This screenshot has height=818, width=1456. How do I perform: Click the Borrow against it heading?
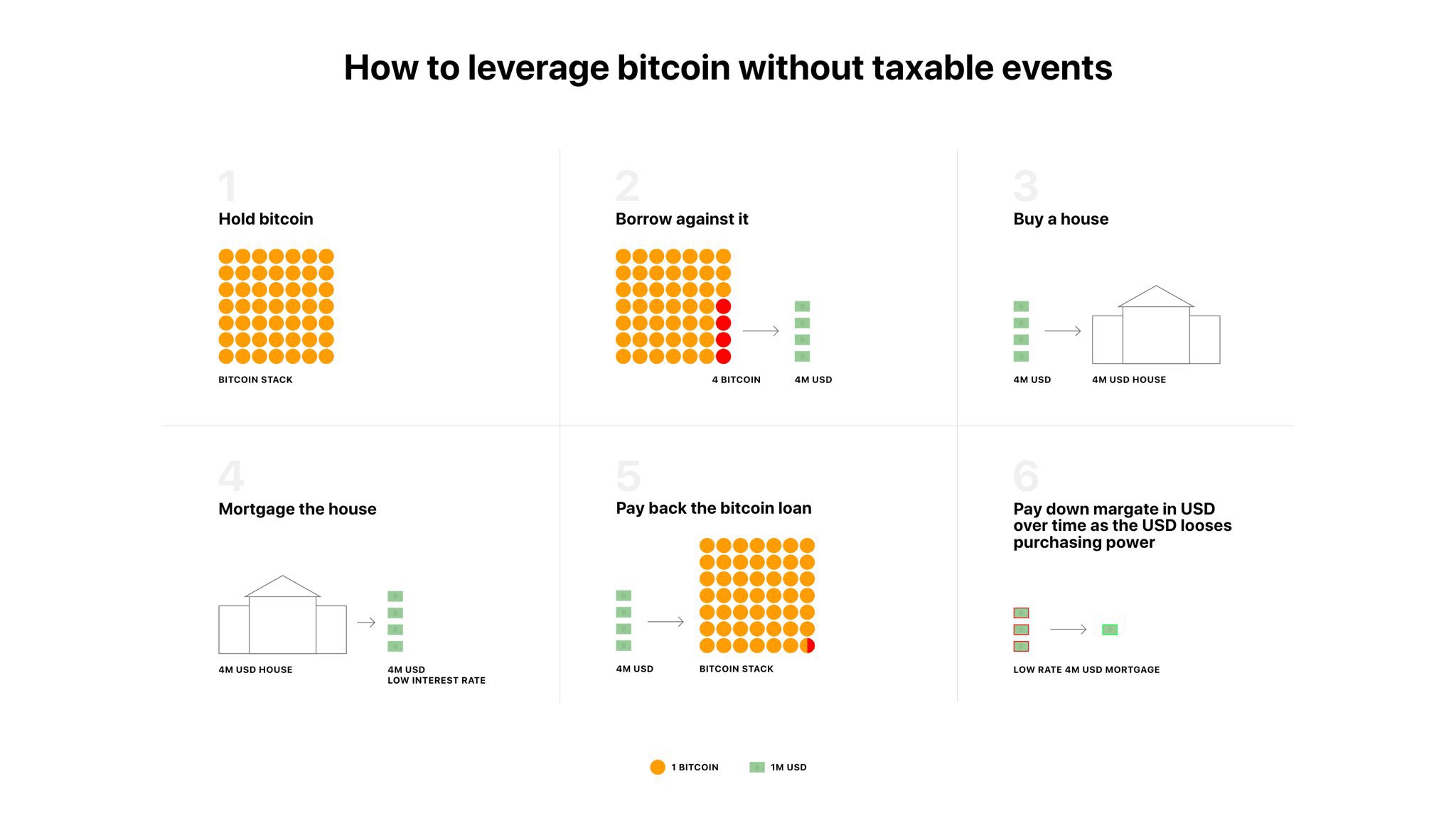coord(682,219)
